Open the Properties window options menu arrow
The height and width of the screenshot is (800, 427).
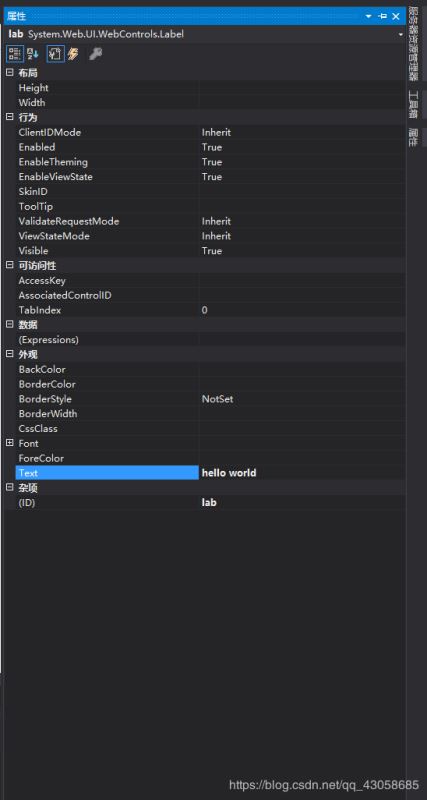click(x=369, y=17)
